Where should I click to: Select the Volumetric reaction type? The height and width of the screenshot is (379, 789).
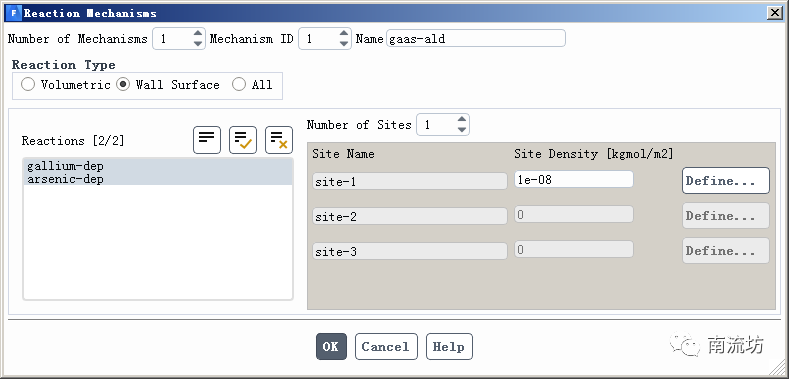[28, 85]
